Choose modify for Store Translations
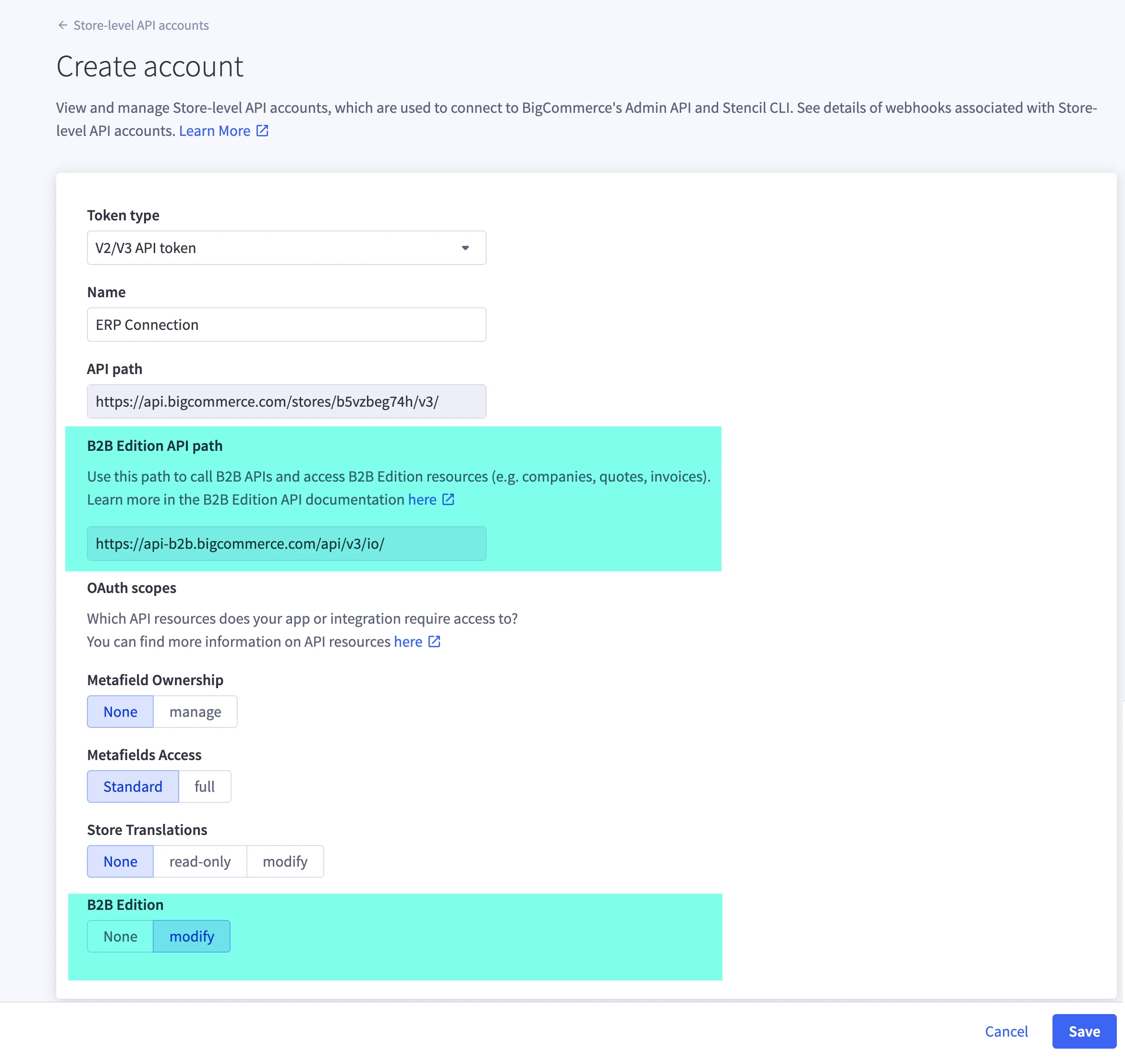 point(285,861)
